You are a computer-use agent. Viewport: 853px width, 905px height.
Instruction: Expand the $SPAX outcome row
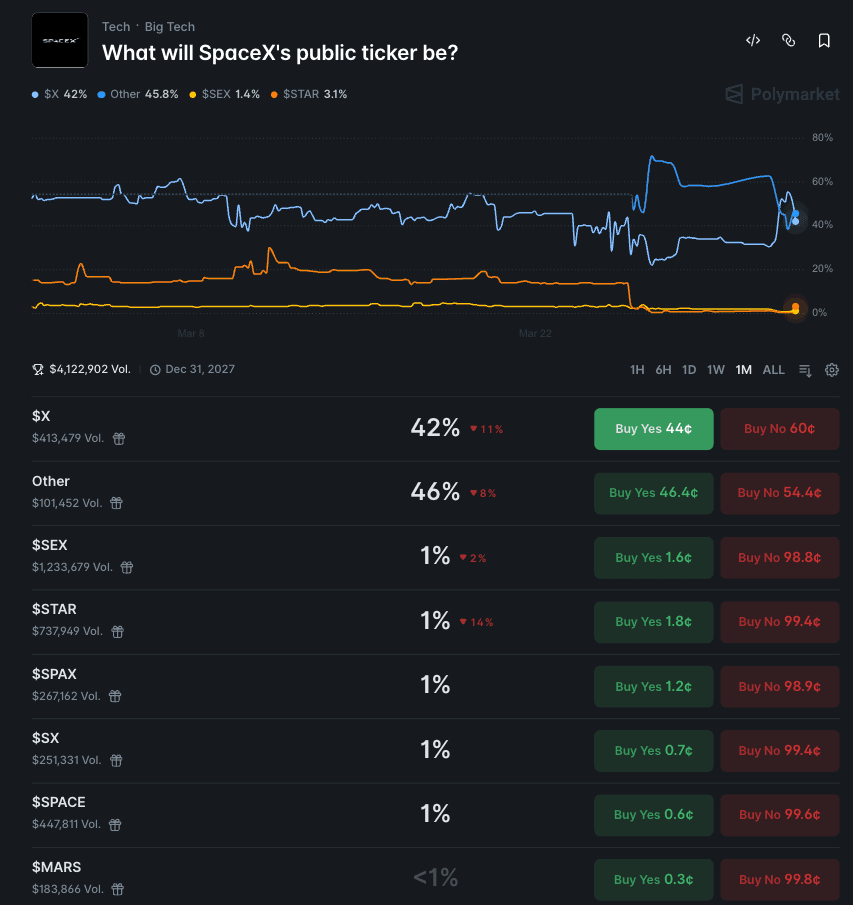pyautogui.click(x=300, y=686)
